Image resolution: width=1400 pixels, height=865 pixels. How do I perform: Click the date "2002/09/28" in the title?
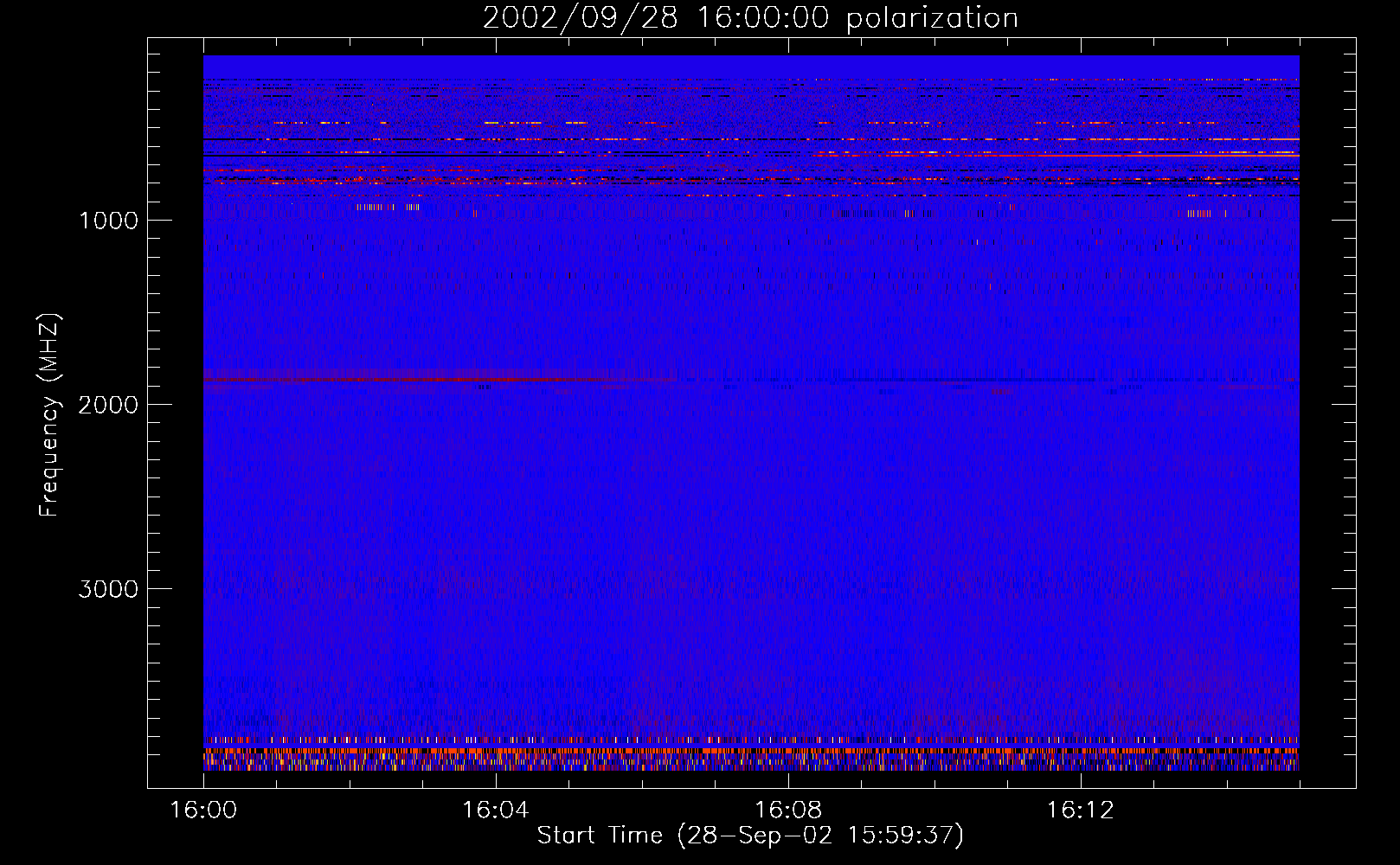click(579, 17)
